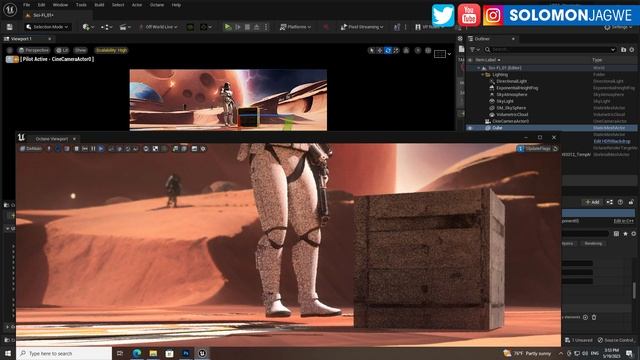
Task: Click the viewport options hamburger button
Action: pos(9,50)
